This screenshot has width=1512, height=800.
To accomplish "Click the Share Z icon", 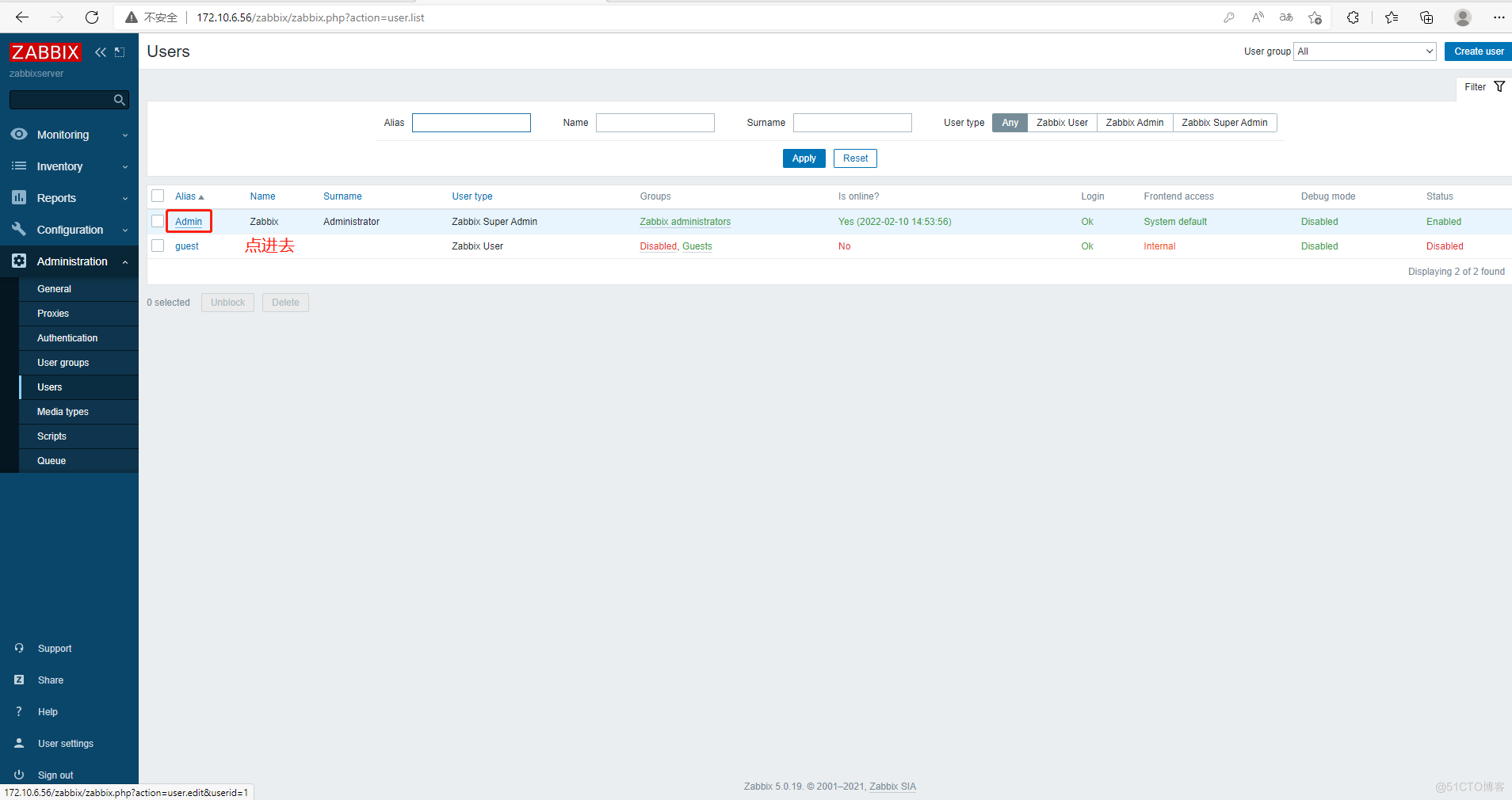I will [x=19, y=680].
